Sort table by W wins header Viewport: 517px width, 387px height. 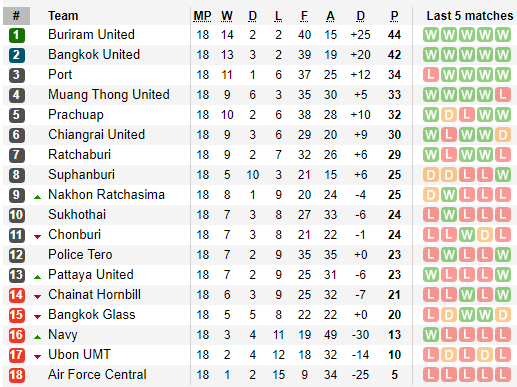coord(227,16)
